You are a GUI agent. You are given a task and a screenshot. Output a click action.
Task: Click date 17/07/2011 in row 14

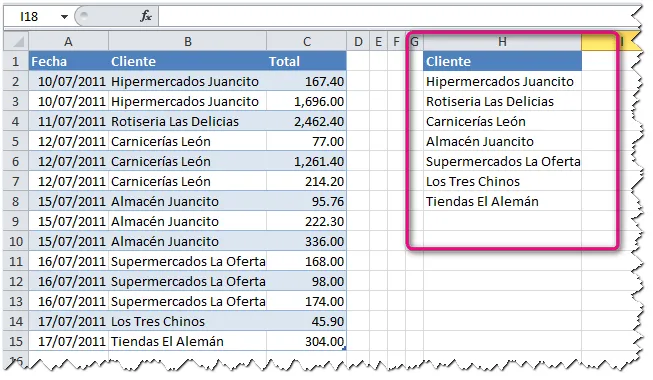68,321
